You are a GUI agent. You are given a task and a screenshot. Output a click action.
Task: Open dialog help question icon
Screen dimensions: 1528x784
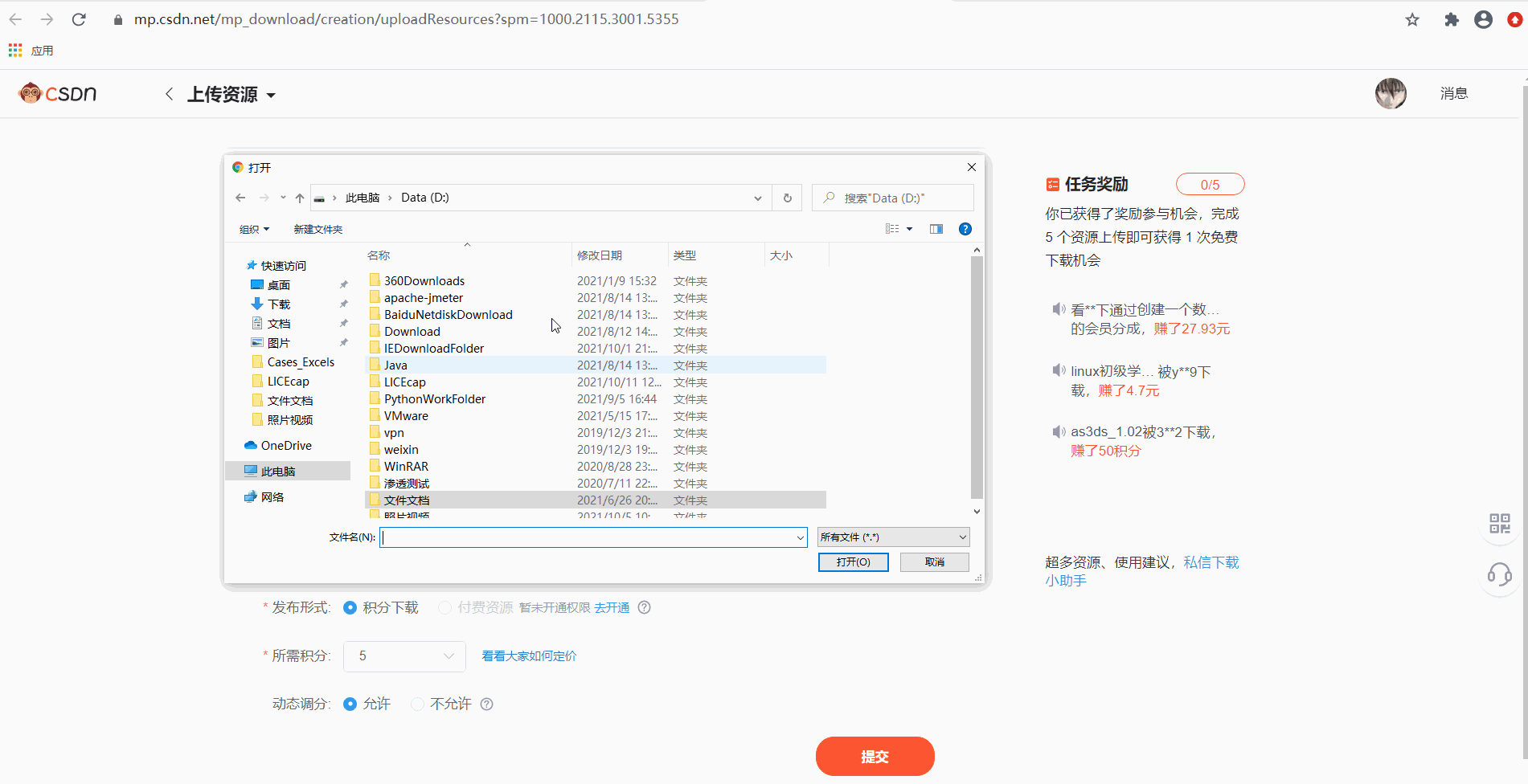[x=965, y=229]
